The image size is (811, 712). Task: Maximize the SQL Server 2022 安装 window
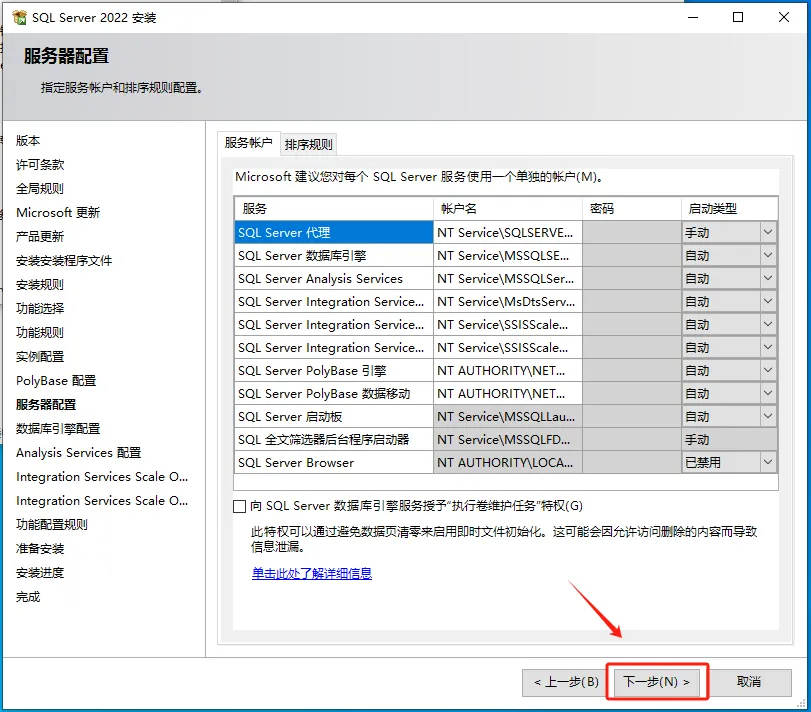click(x=738, y=17)
